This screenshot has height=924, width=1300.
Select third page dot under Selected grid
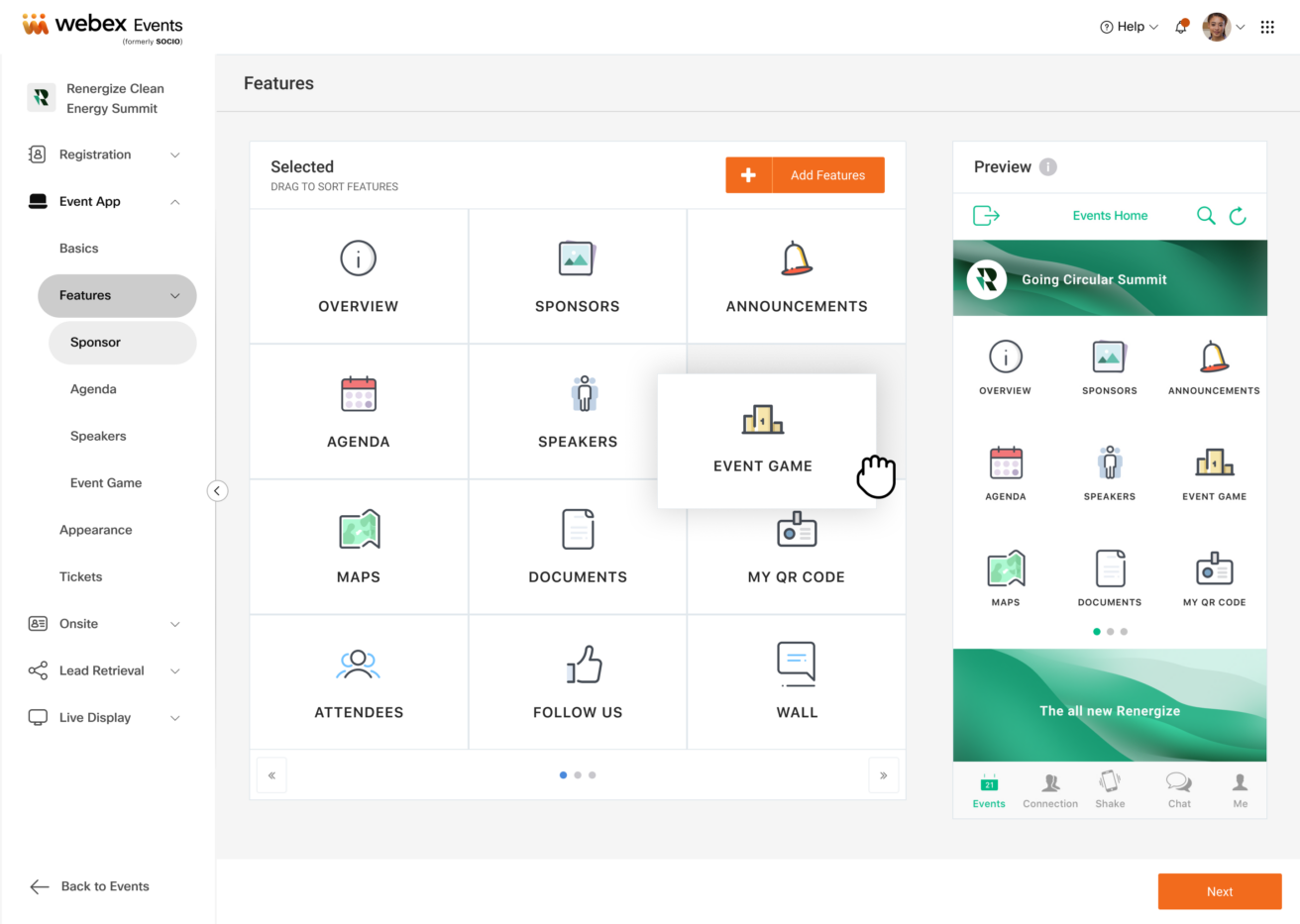click(x=593, y=775)
